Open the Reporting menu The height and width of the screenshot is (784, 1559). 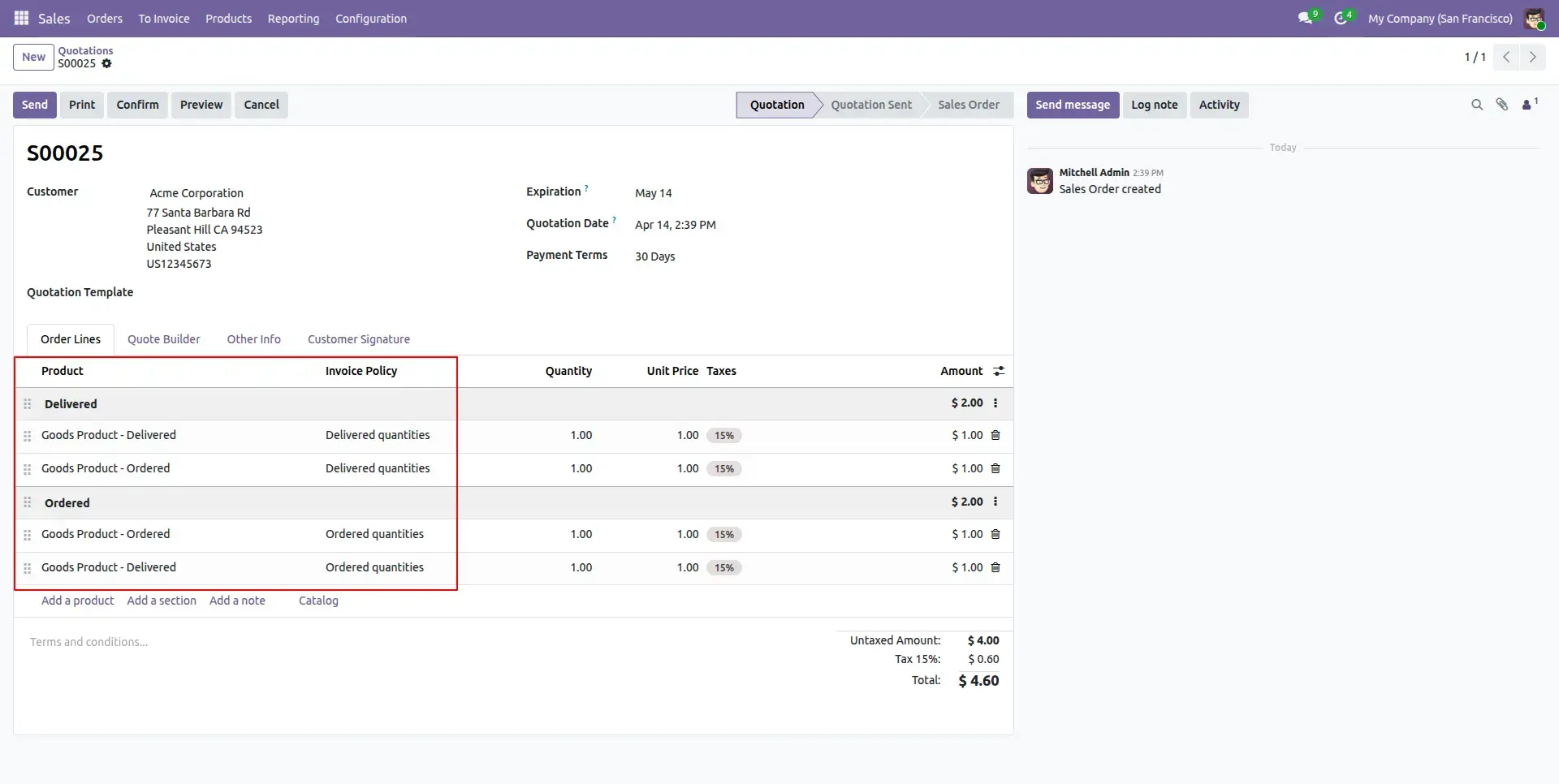[x=293, y=18]
